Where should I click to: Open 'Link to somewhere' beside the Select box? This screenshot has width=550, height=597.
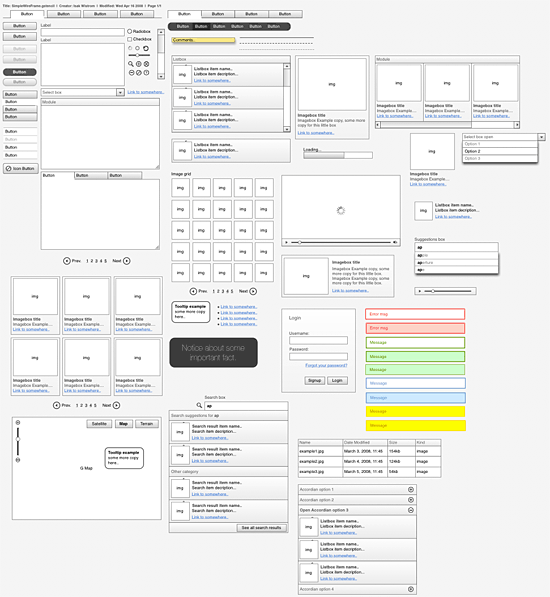[146, 92]
